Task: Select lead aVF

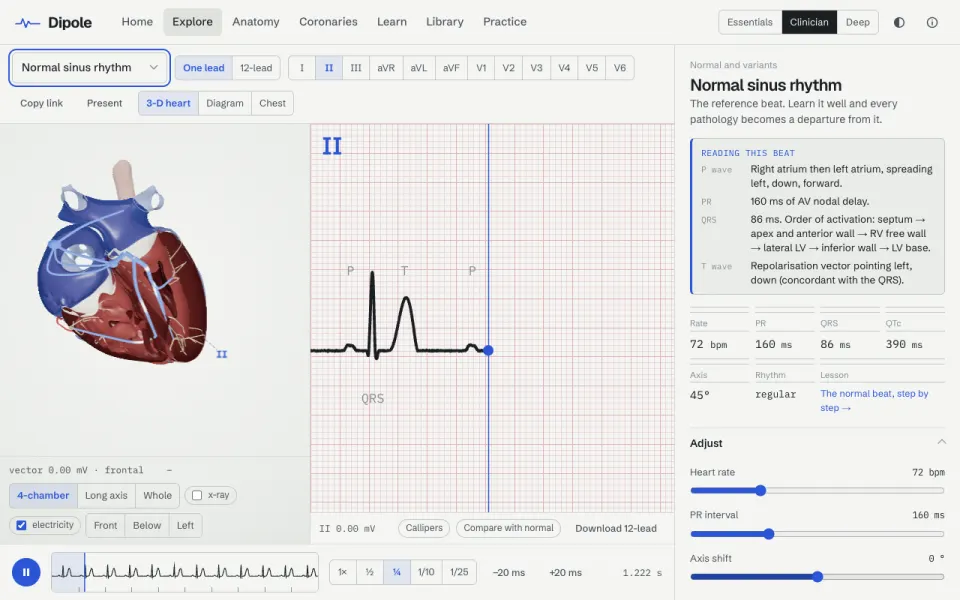Action: [451, 68]
